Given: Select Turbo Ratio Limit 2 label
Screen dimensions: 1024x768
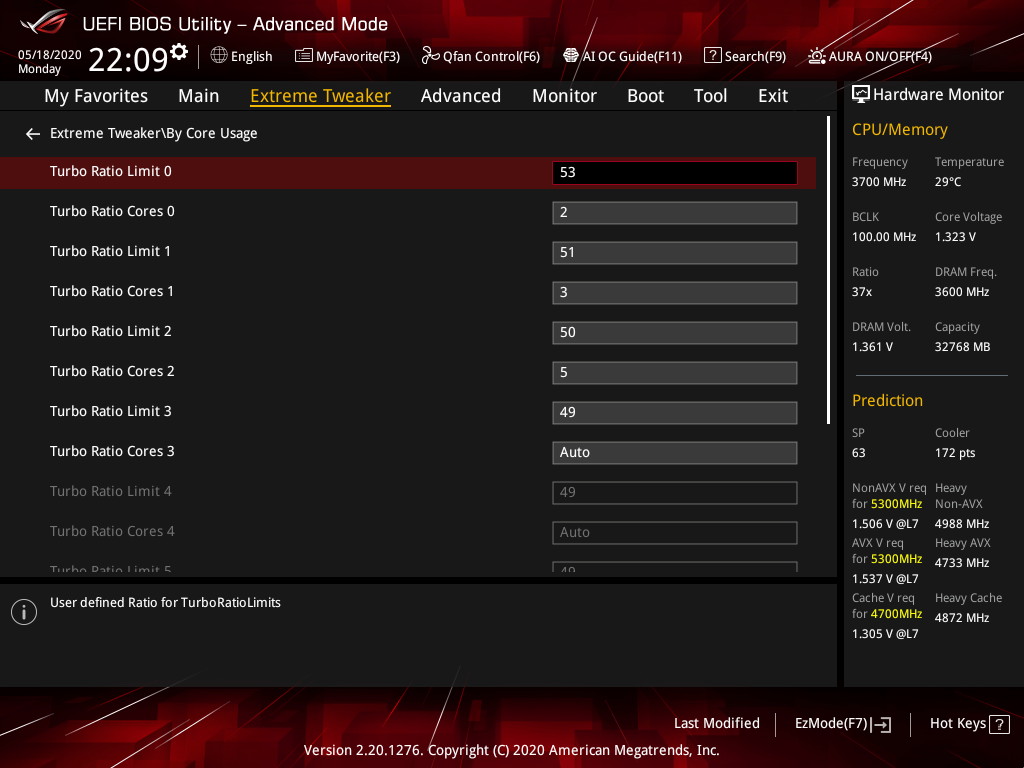Looking at the screenshot, I should (110, 331).
